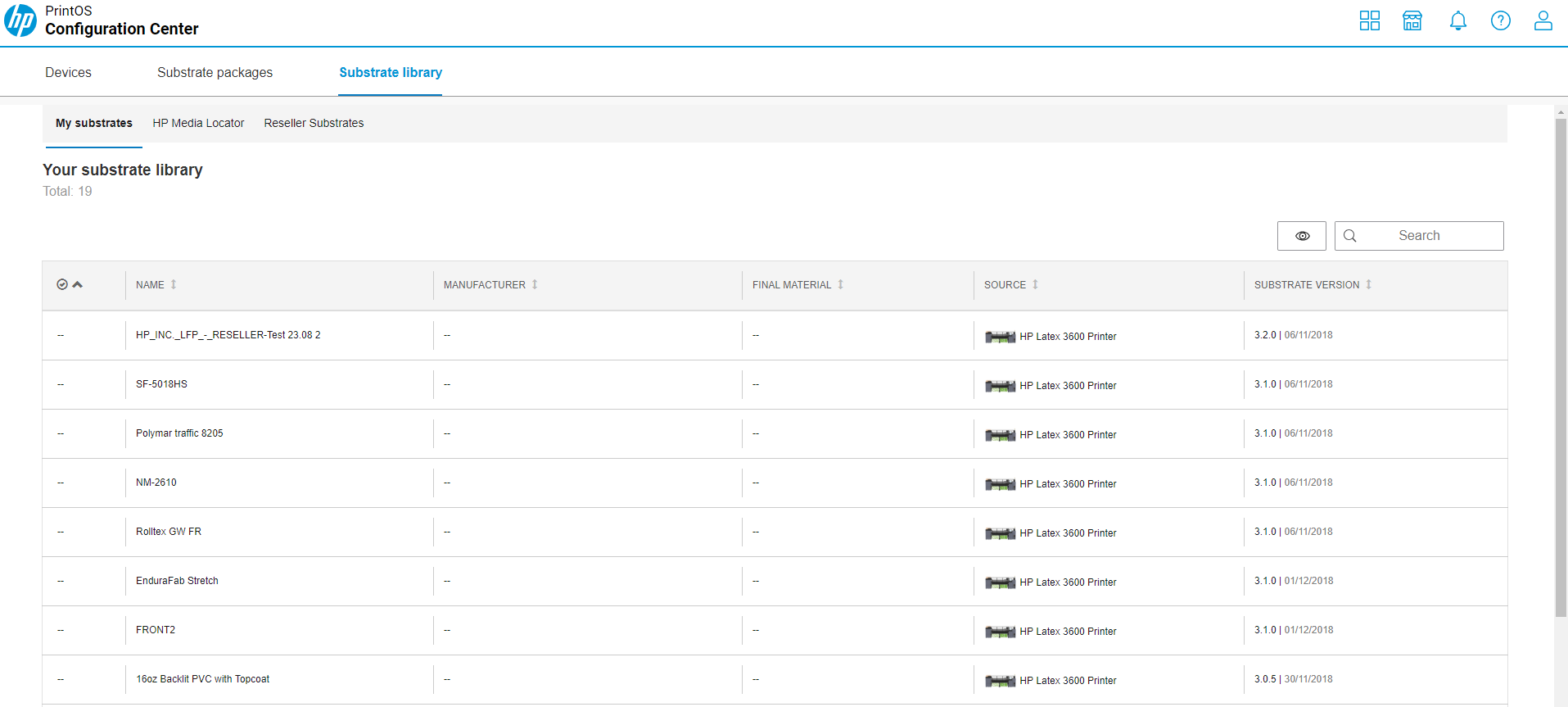Click version 3.0.5 | 30/11/2018 cell
Image resolution: width=1568 pixels, height=707 pixels.
1294,679
